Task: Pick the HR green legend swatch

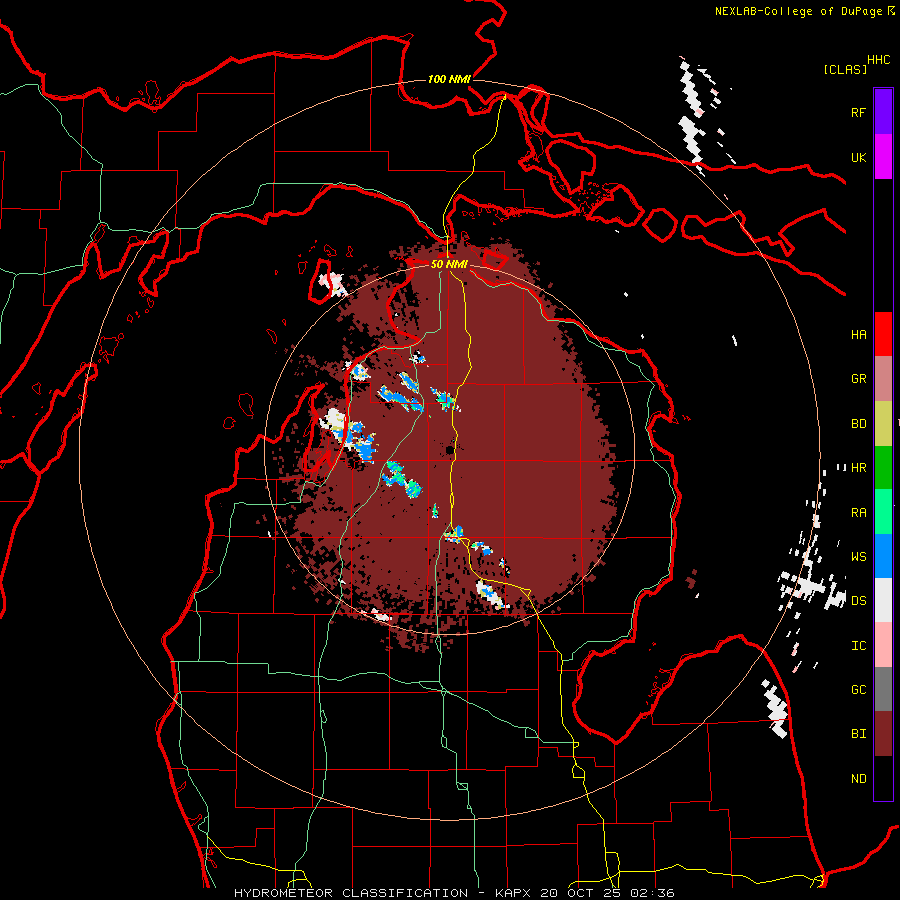Action: click(883, 468)
